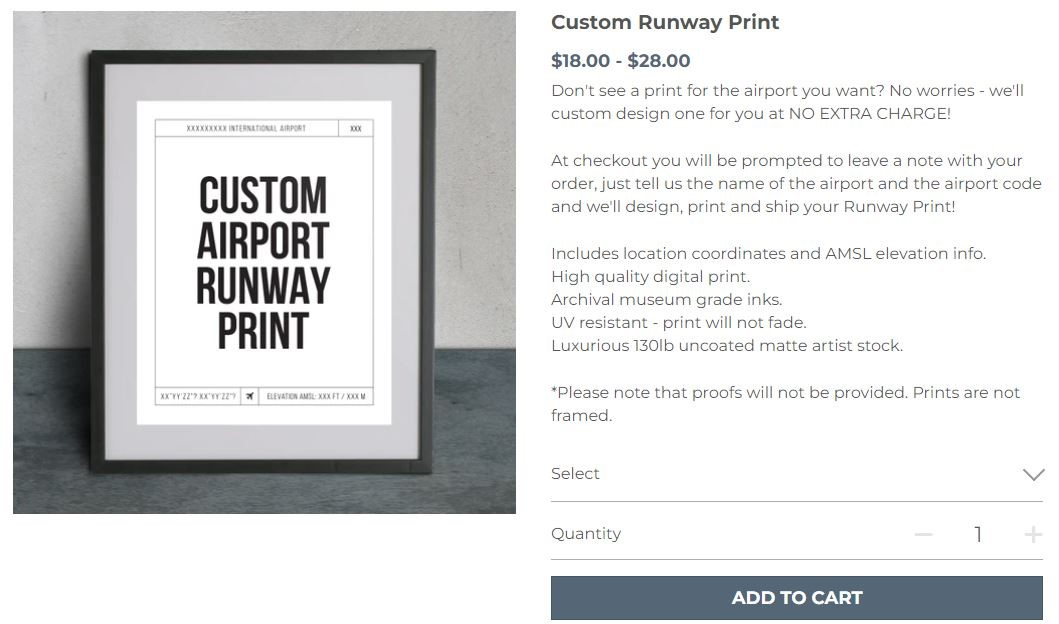Add the print to cart
The image size is (1059, 624).
pyautogui.click(x=796, y=598)
